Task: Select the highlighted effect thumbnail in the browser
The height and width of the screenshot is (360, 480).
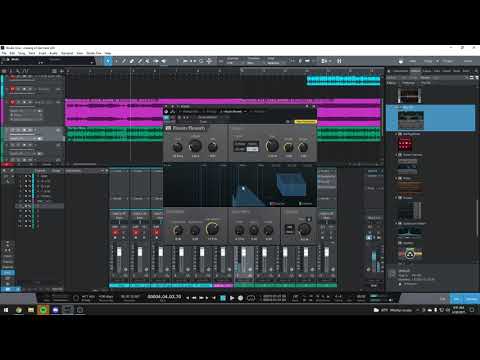Action: (411, 120)
